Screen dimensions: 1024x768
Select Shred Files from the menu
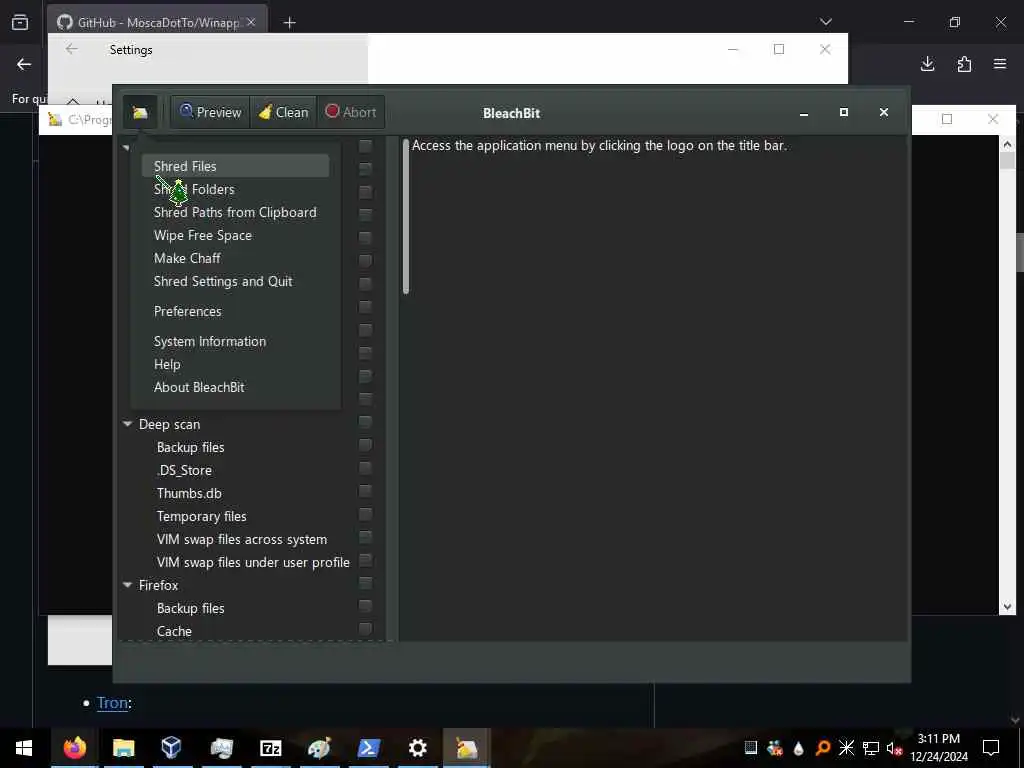[x=235, y=166]
